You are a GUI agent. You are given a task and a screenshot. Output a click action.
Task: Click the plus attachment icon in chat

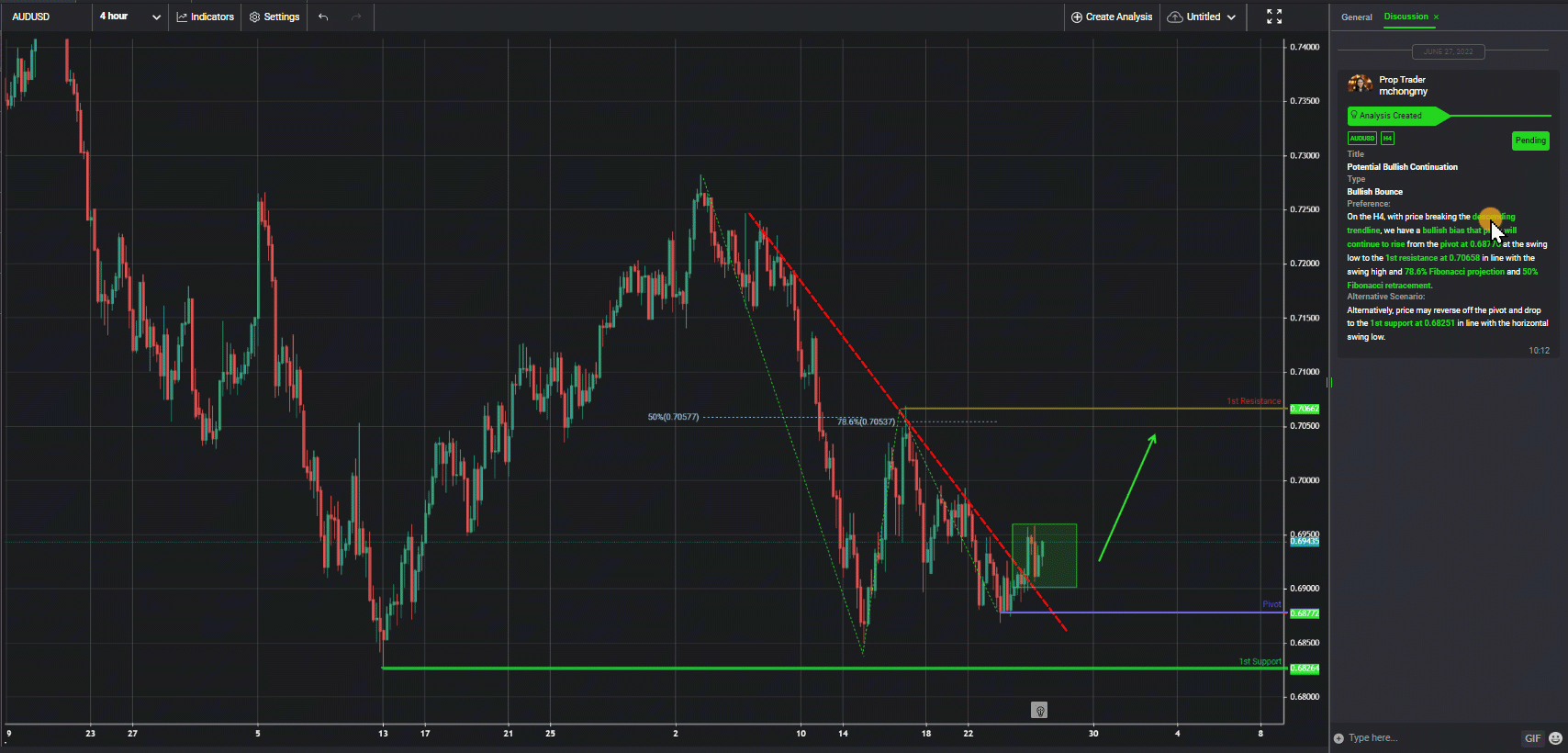(1338, 738)
